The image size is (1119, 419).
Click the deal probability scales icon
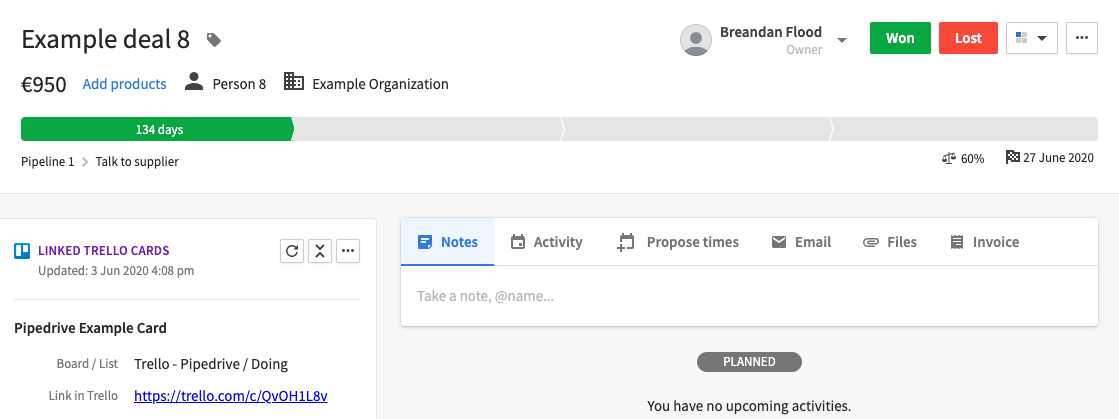click(948, 158)
